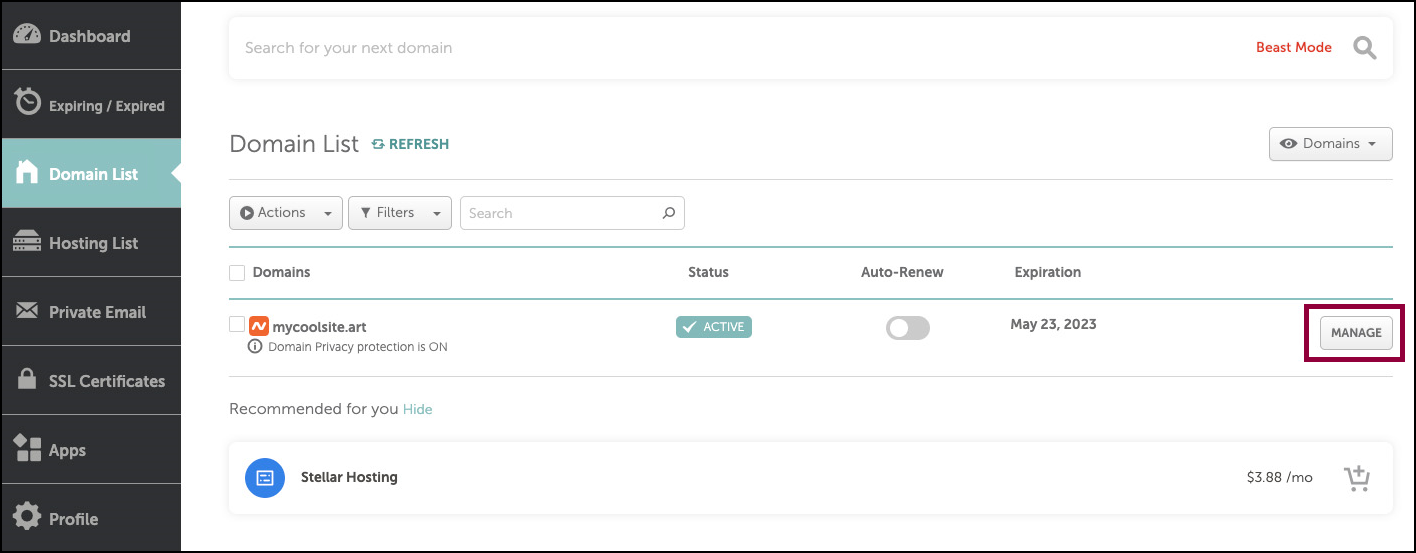Toggle Auto-Renew for mycoolsite.art
The height and width of the screenshot is (553, 1416).
[908, 328]
